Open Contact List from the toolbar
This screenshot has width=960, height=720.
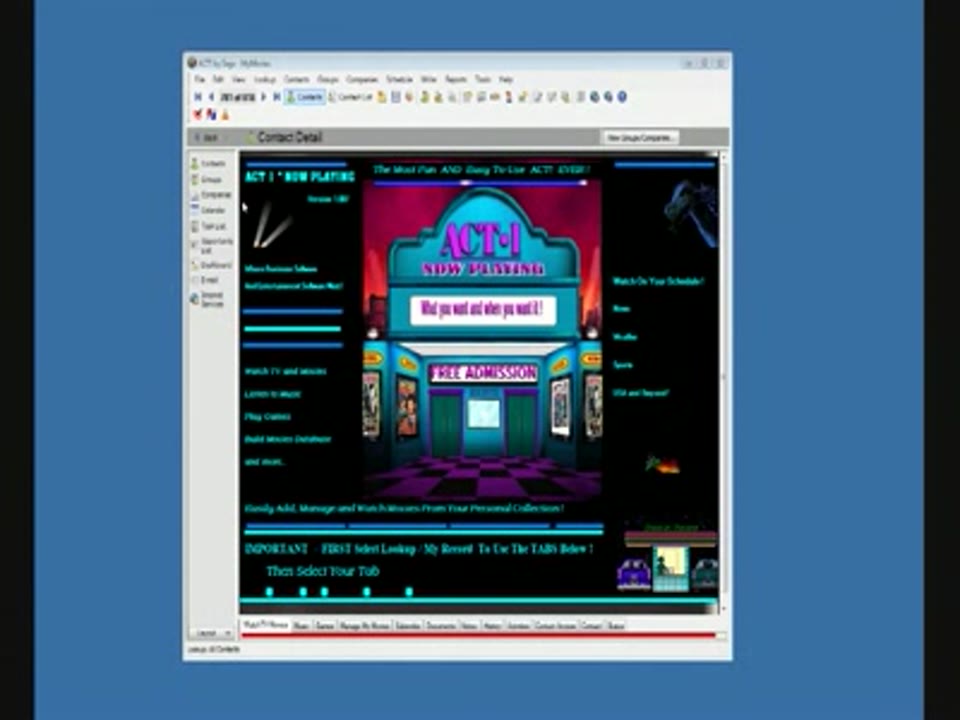350,97
